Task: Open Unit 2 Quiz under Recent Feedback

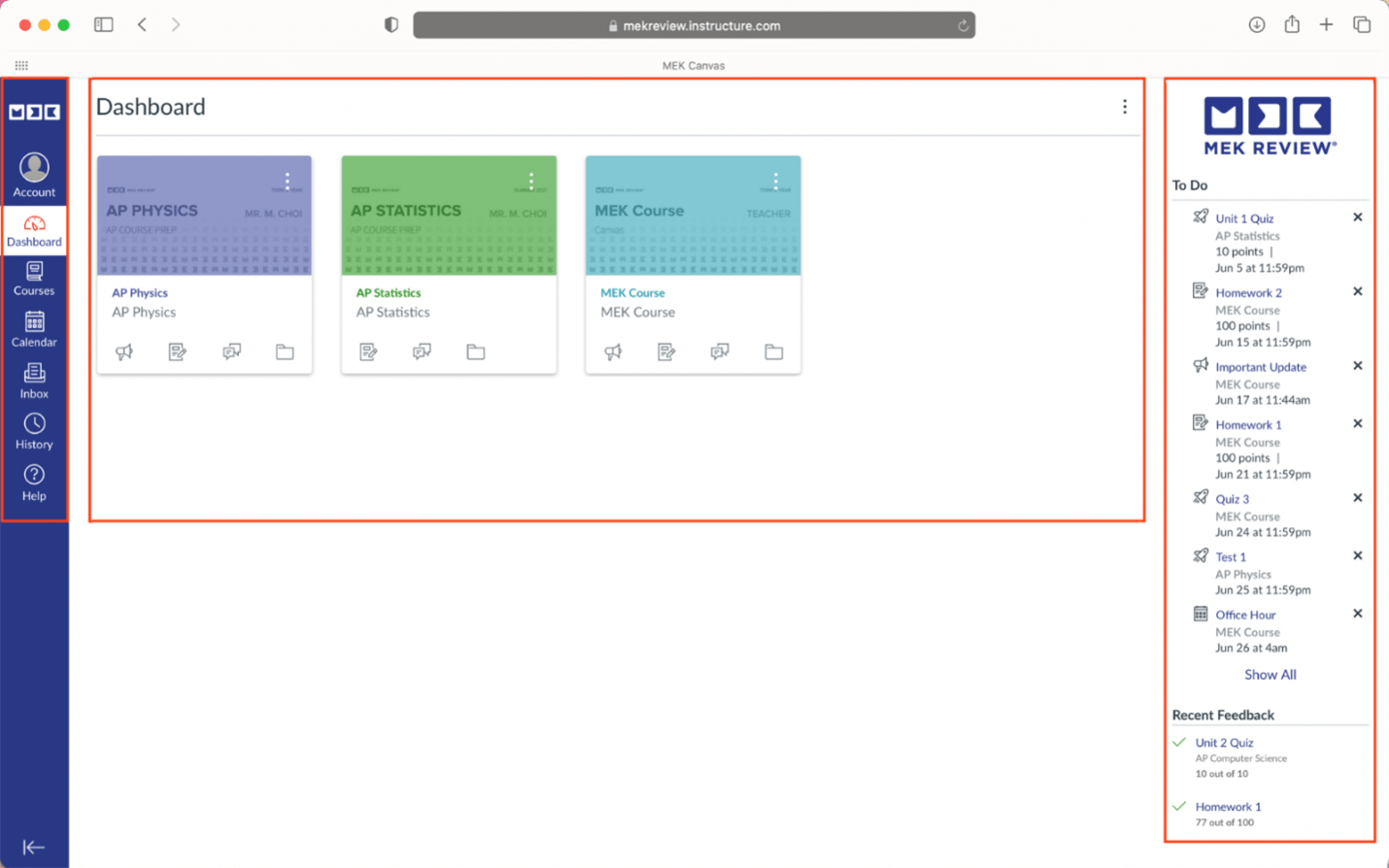Action: click(x=1224, y=742)
